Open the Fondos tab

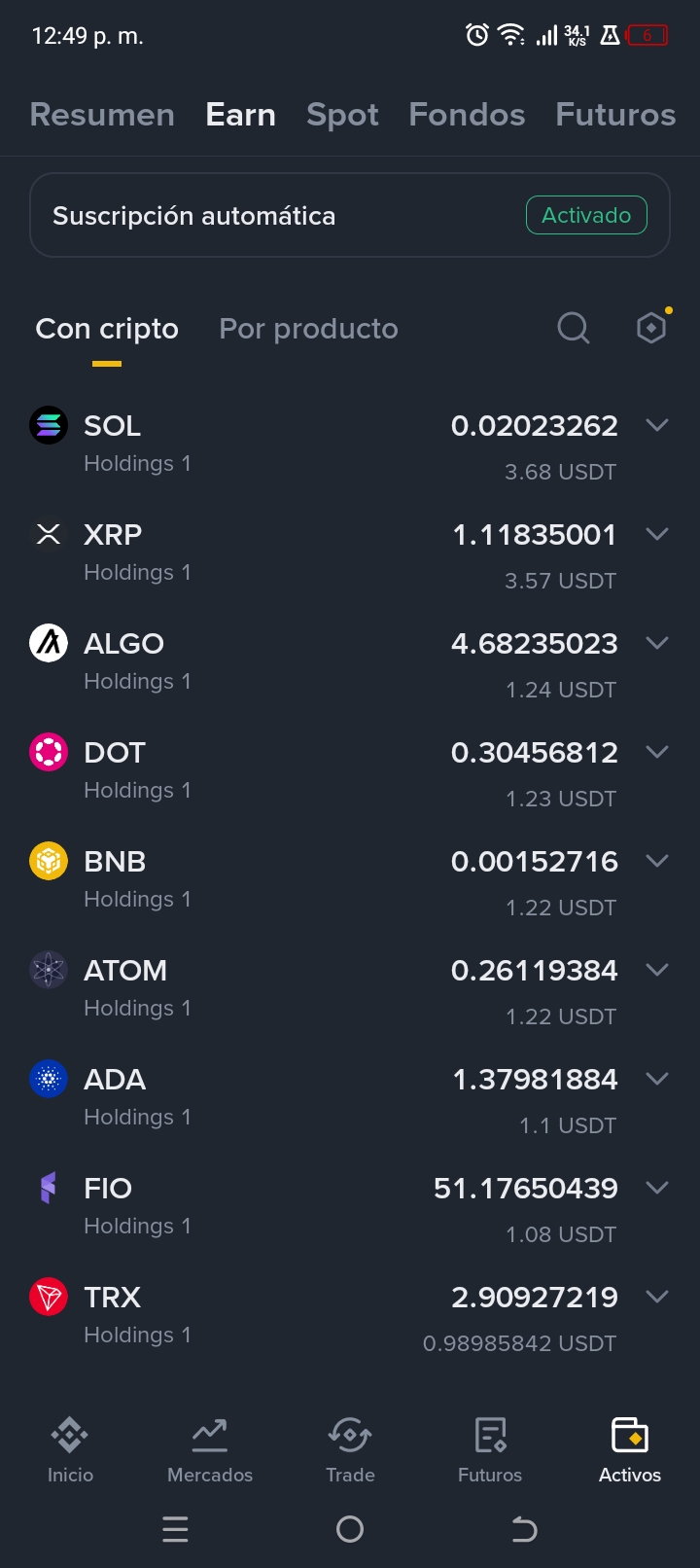467,115
